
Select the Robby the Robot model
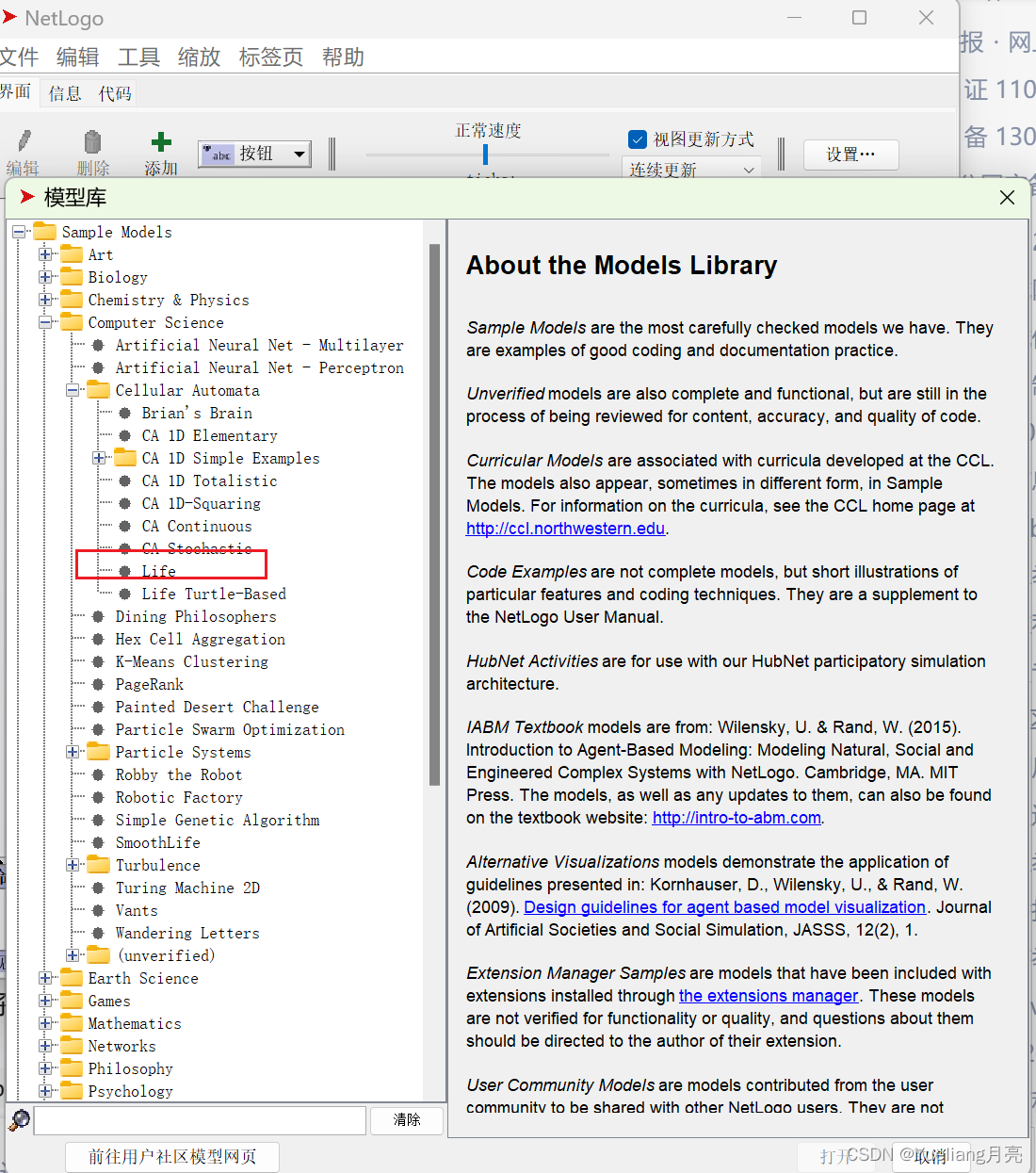tap(179, 774)
